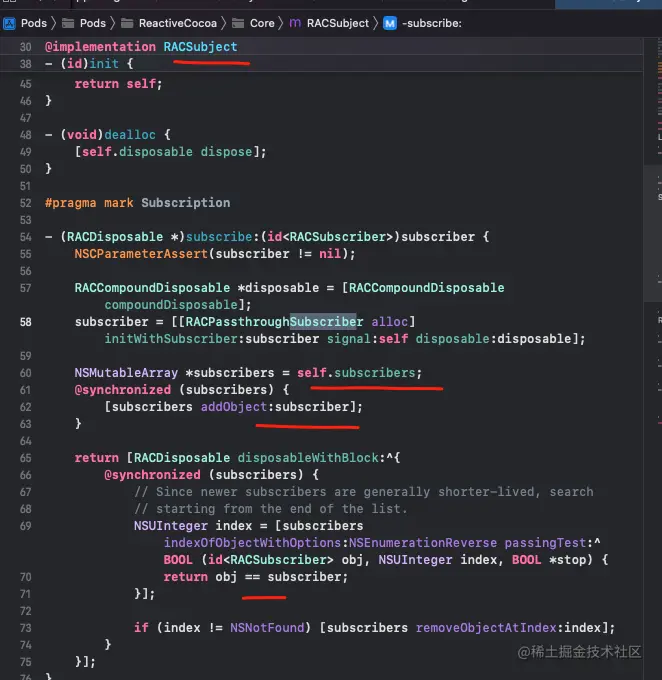This screenshot has height=680, width=662.
Task: Click line number 58 in gutter
Action: coord(26,322)
